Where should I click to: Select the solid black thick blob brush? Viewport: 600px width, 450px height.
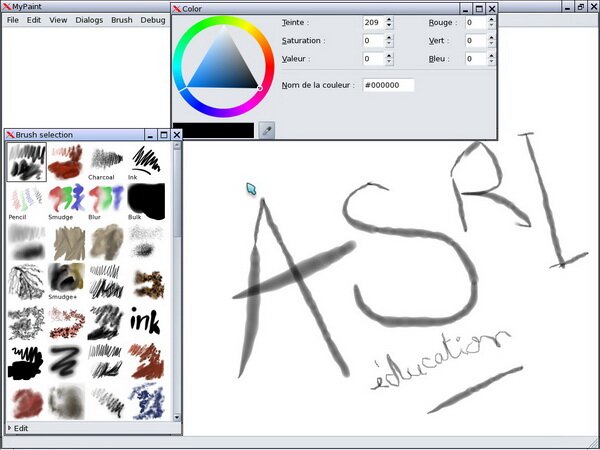click(x=26, y=361)
